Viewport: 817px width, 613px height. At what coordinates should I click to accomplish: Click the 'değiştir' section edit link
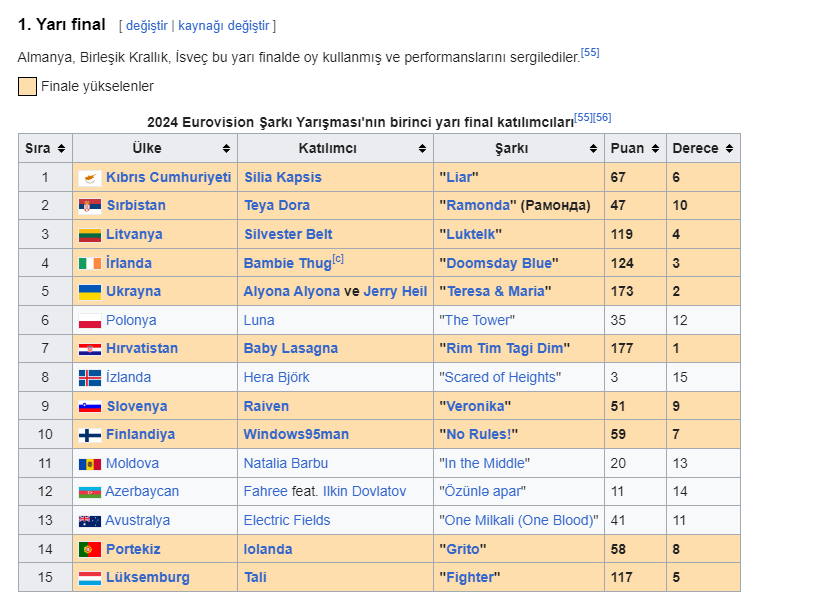(146, 25)
